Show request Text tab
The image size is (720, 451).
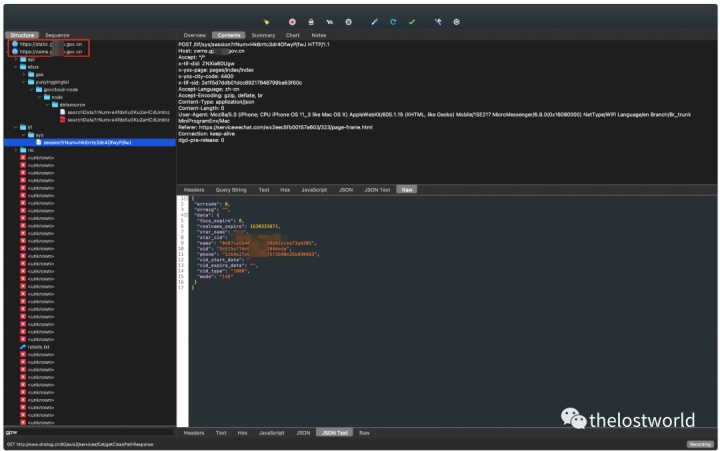[x=264, y=190]
